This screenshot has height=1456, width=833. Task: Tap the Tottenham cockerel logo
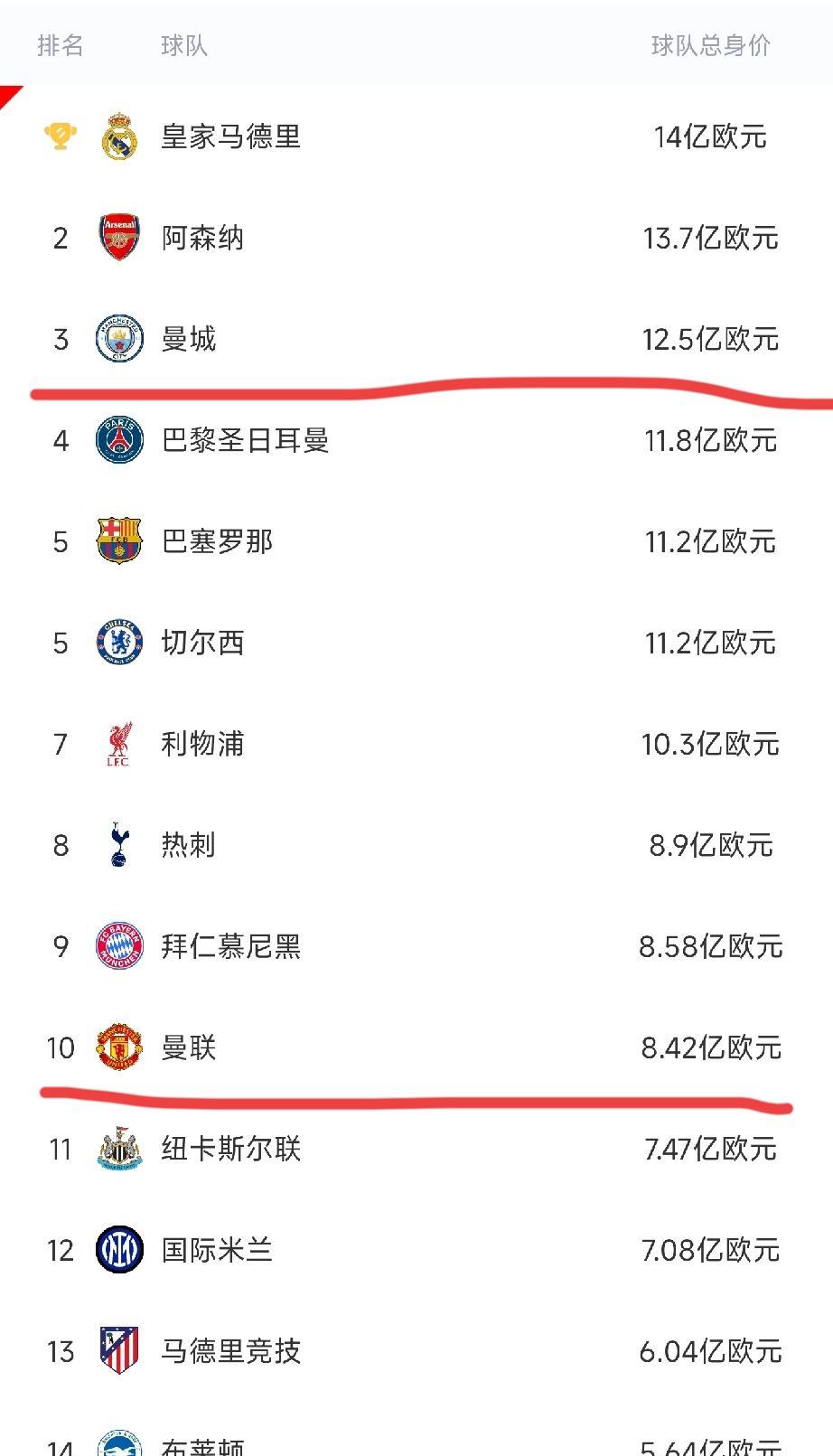(x=119, y=845)
